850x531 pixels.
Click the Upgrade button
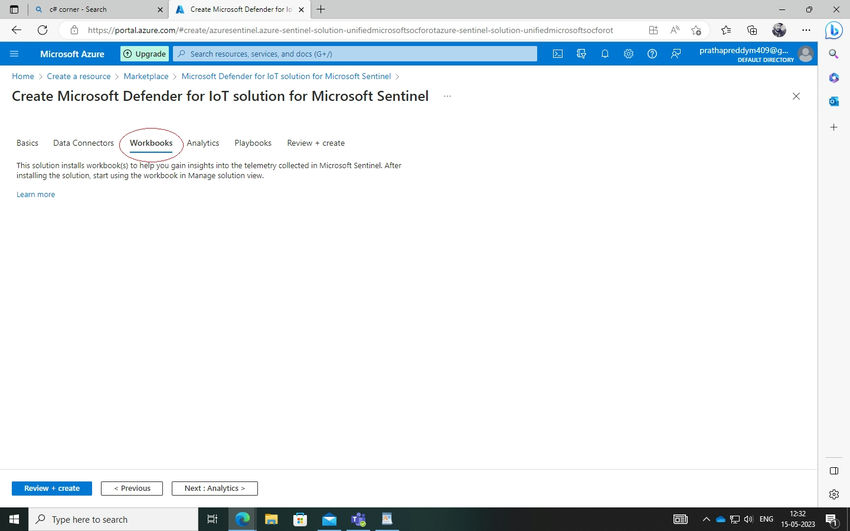(144, 54)
